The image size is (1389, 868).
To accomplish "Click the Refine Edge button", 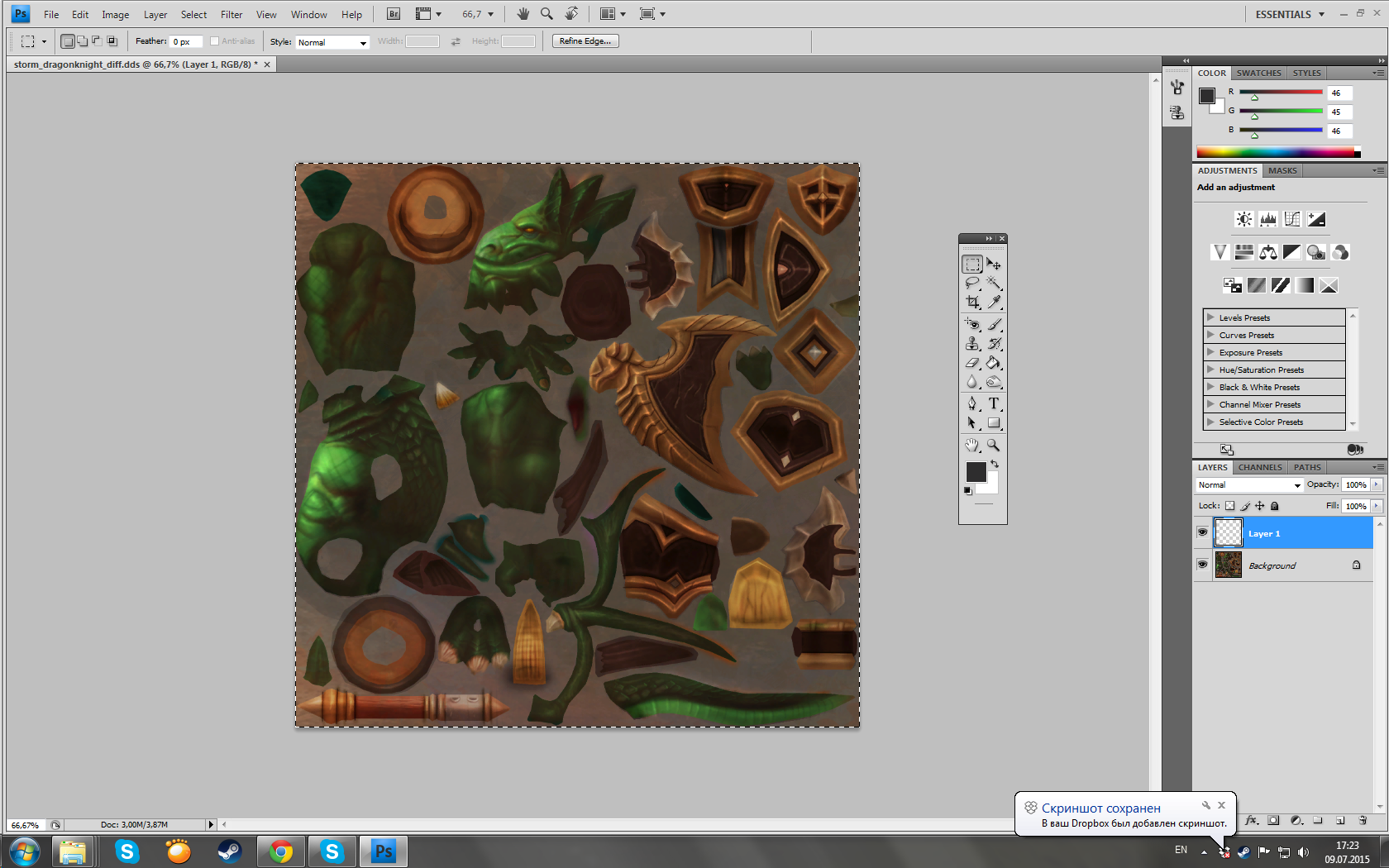I will [585, 41].
